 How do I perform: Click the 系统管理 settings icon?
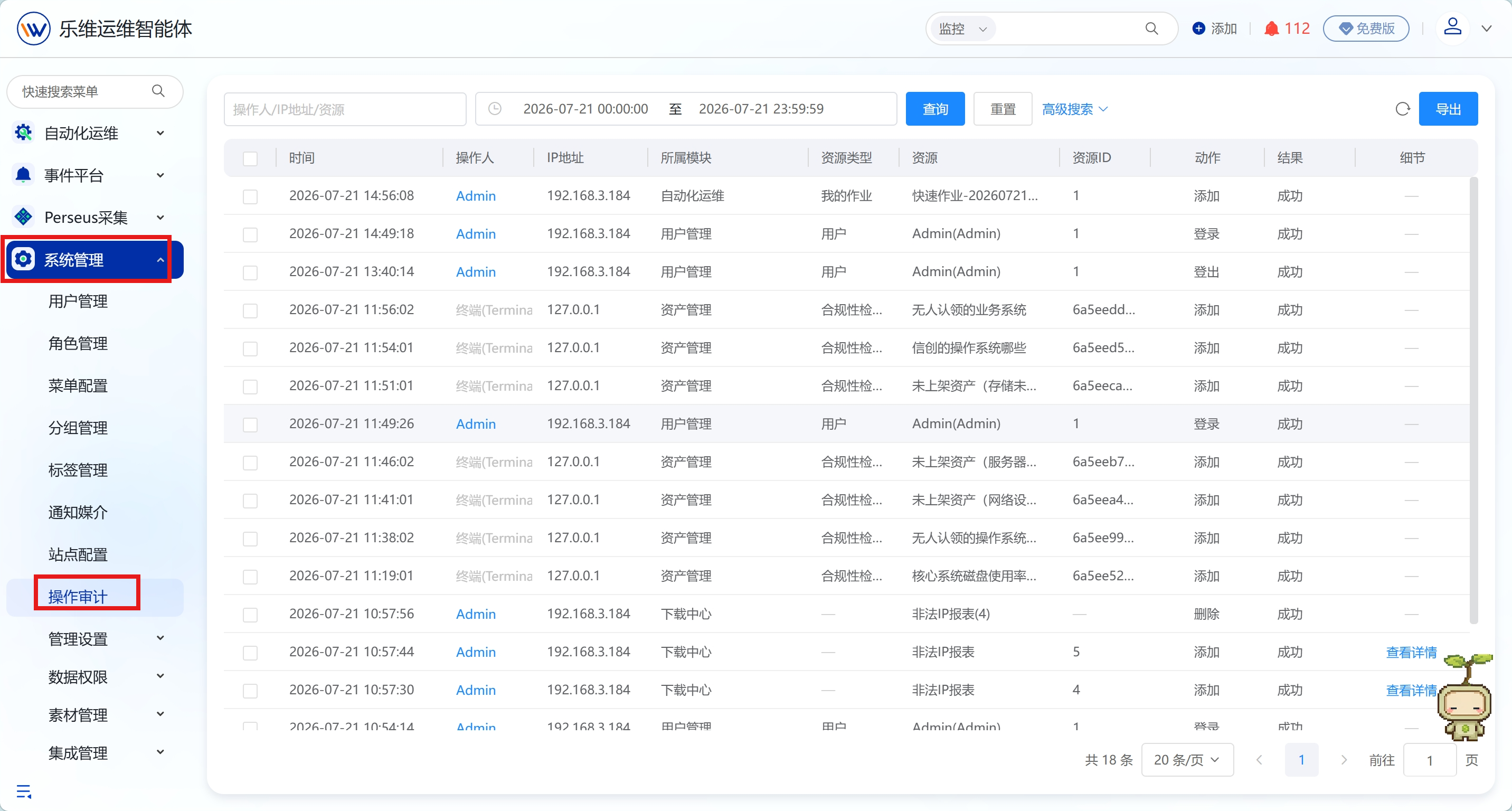(23, 259)
